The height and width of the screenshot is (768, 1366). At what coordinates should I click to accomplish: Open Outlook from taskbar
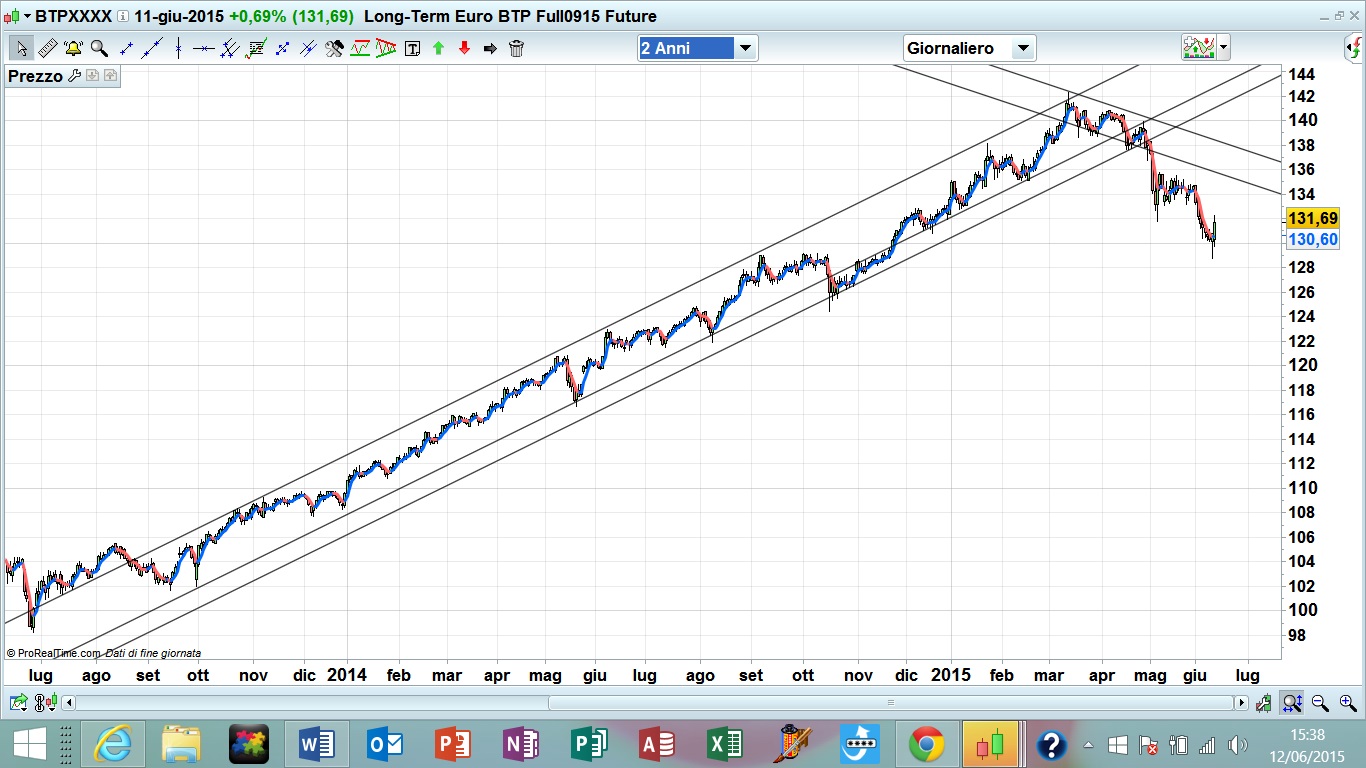[x=385, y=745]
